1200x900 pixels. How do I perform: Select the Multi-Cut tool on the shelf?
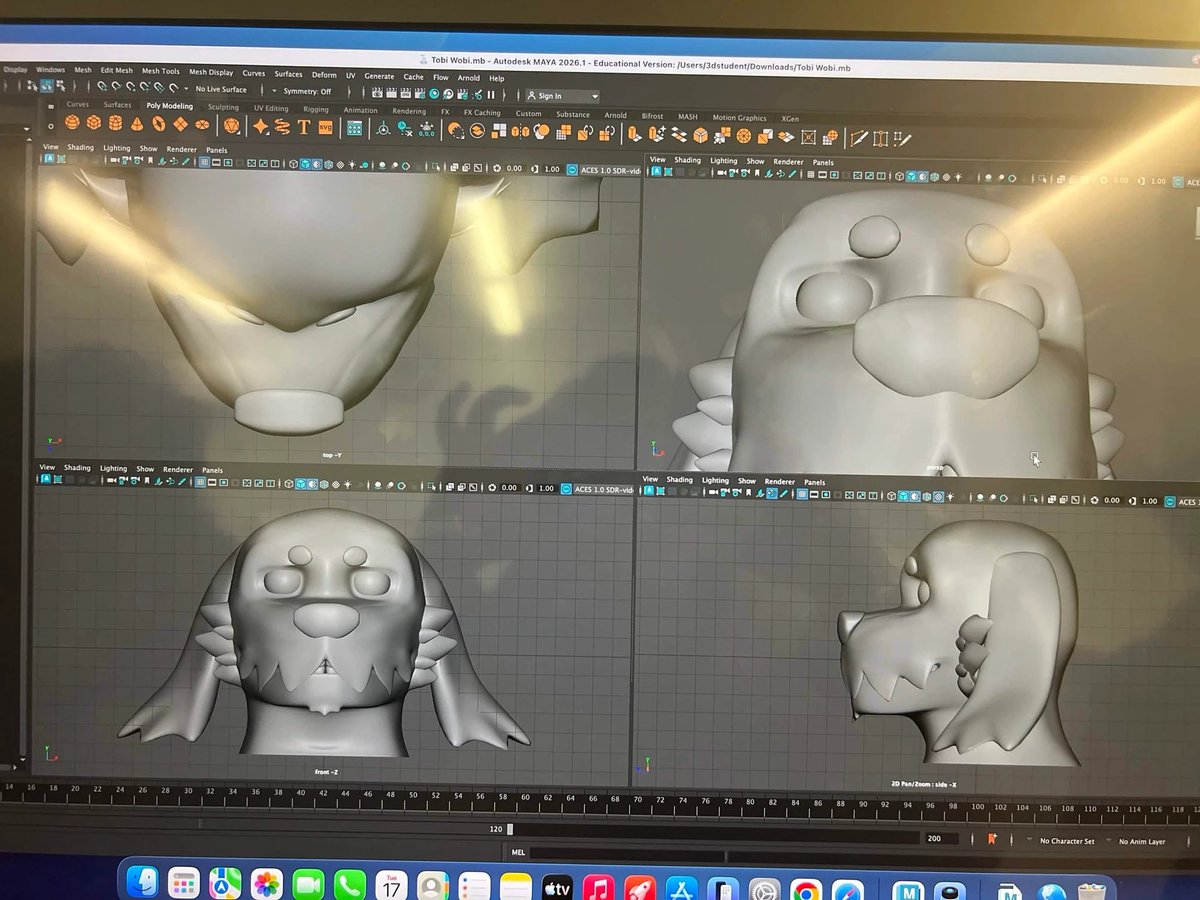coord(858,137)
